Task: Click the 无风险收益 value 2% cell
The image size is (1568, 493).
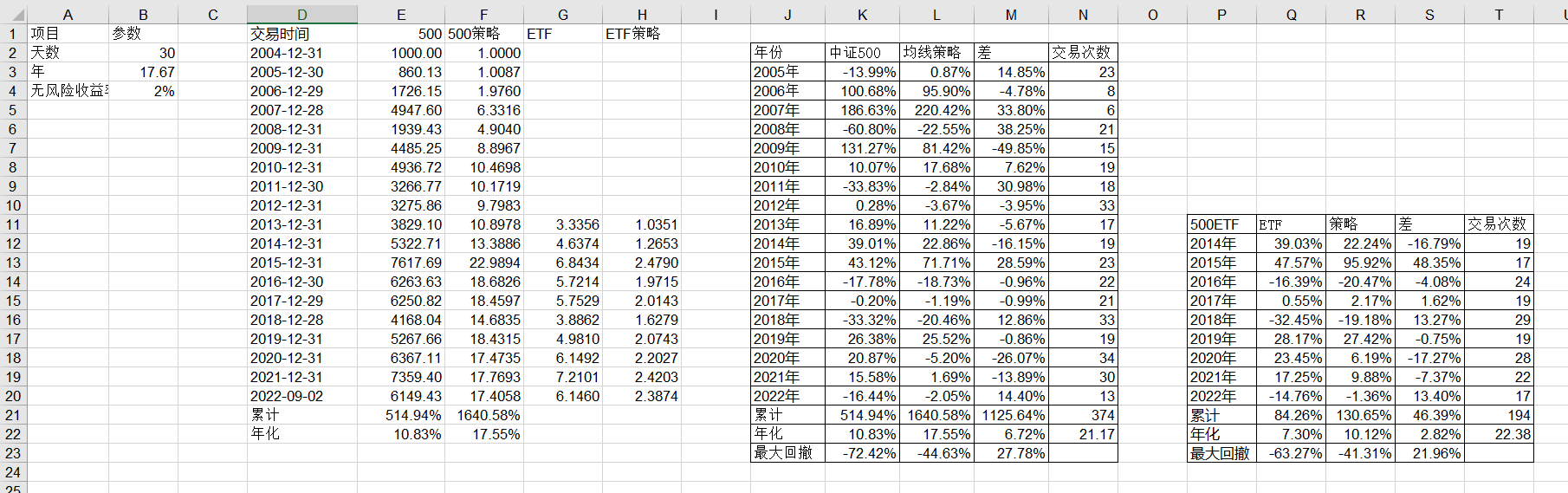Action: (143, 91)
